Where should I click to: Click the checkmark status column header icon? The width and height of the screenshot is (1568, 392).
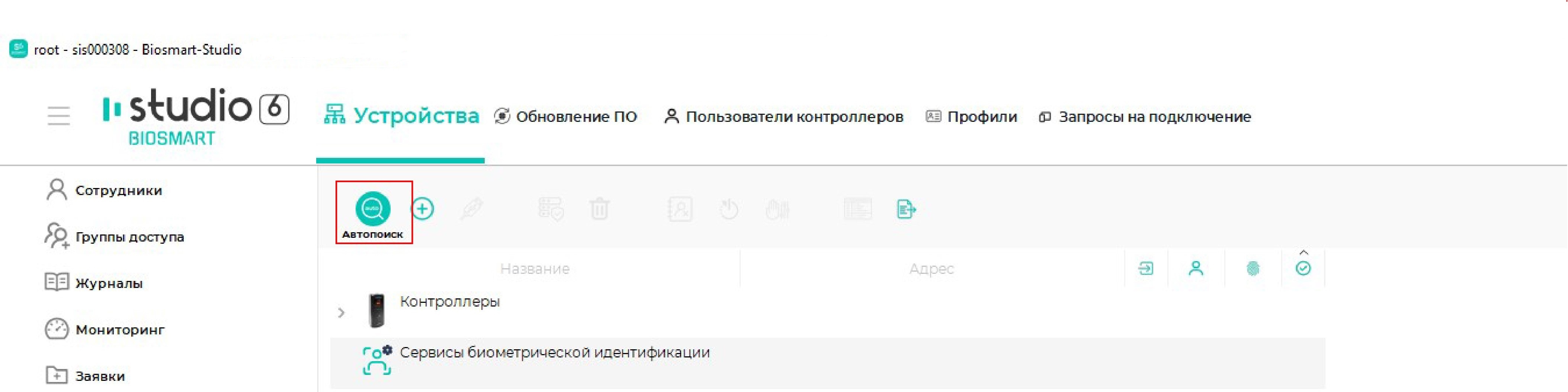[1303, 268]
